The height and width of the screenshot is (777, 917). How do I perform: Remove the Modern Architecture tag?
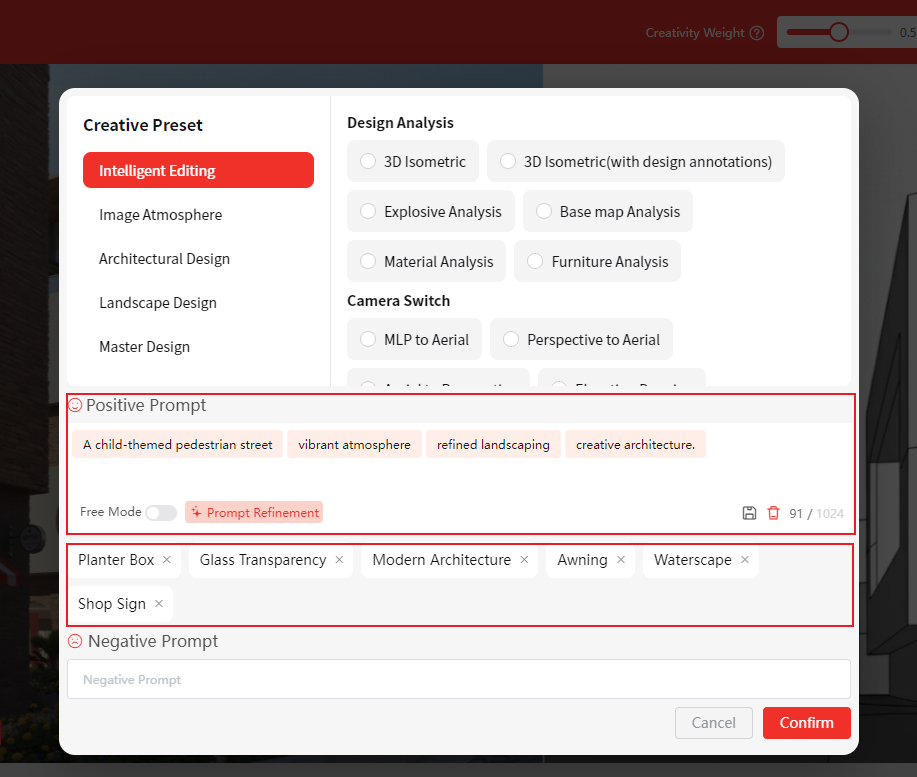[x=524, y=560]
